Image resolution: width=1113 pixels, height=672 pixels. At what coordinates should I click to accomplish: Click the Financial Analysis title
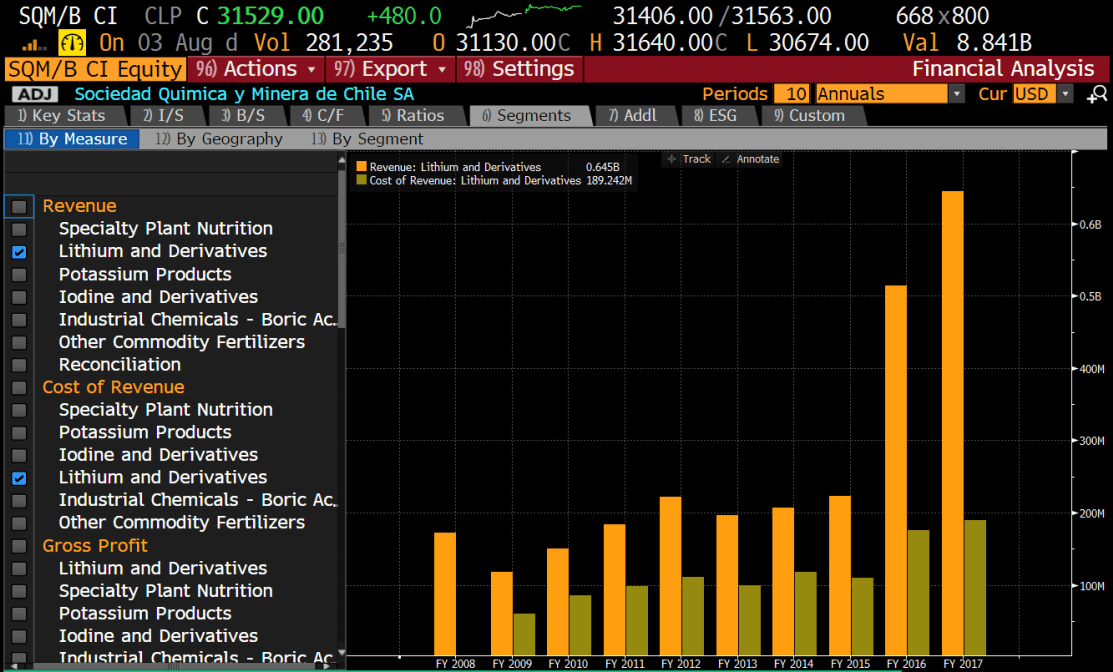[x=1003, y=69]
